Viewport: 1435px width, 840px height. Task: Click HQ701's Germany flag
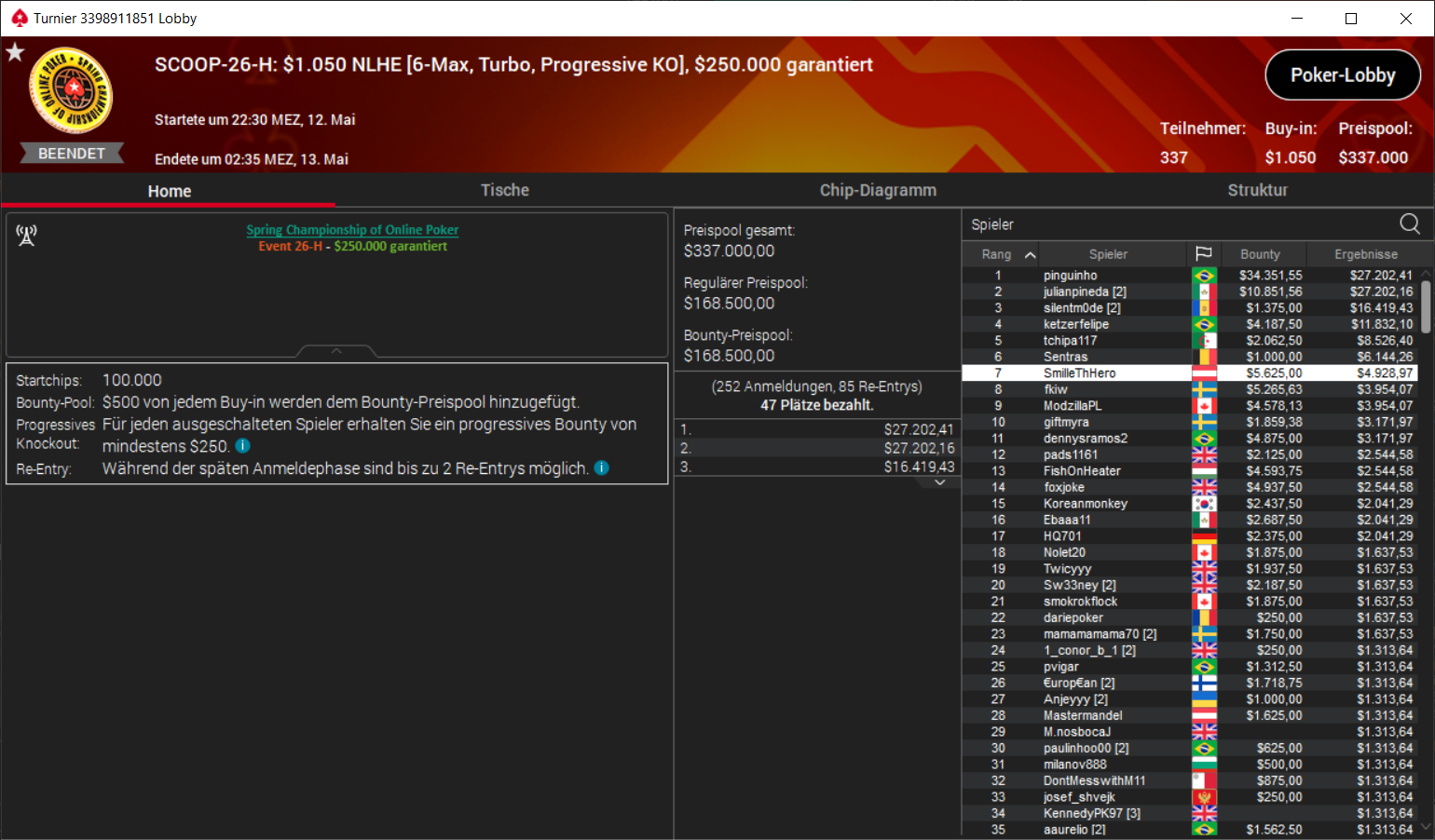click(x=1204, y=536)
